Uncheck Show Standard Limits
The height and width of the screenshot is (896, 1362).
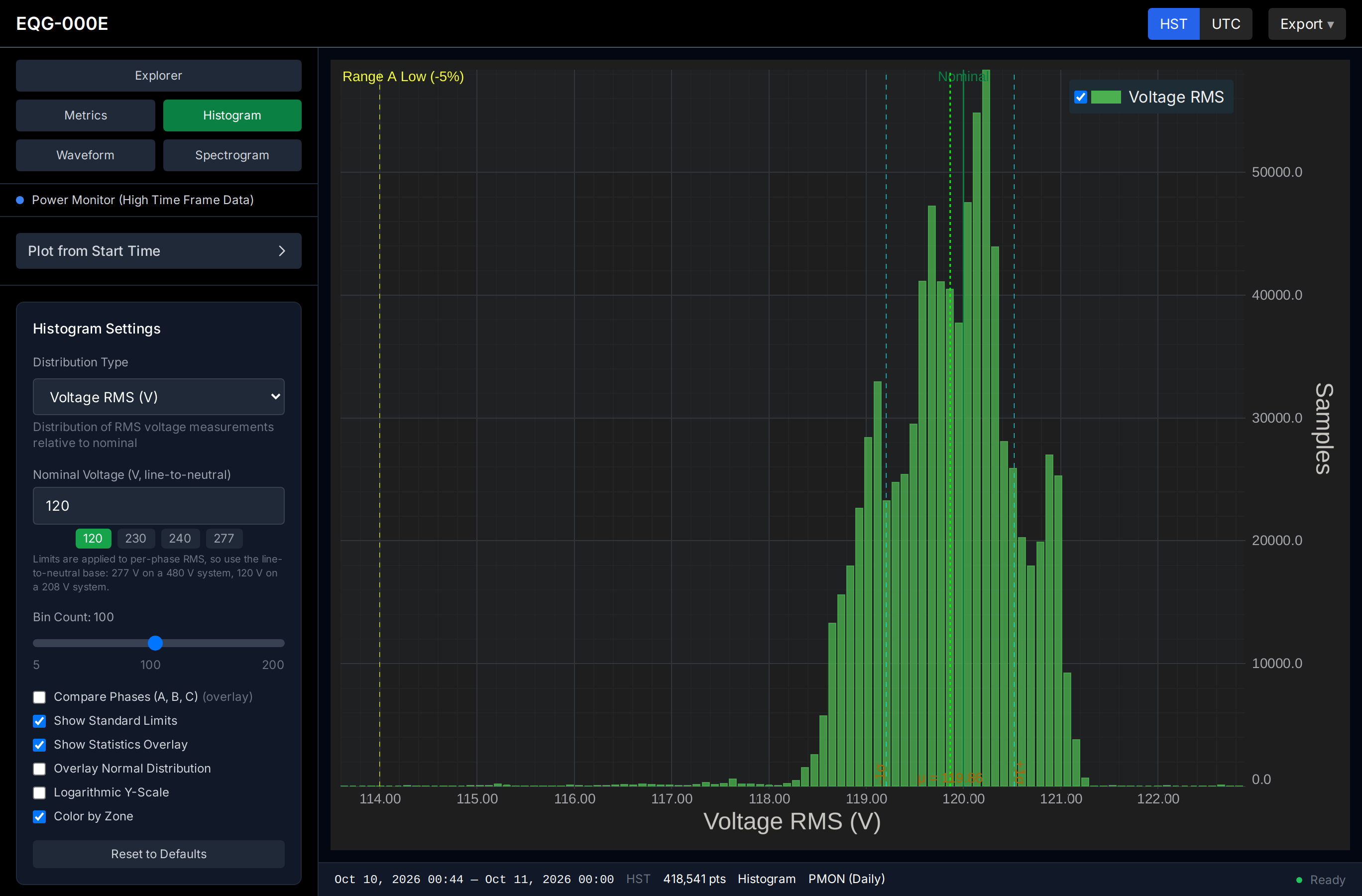39,721
